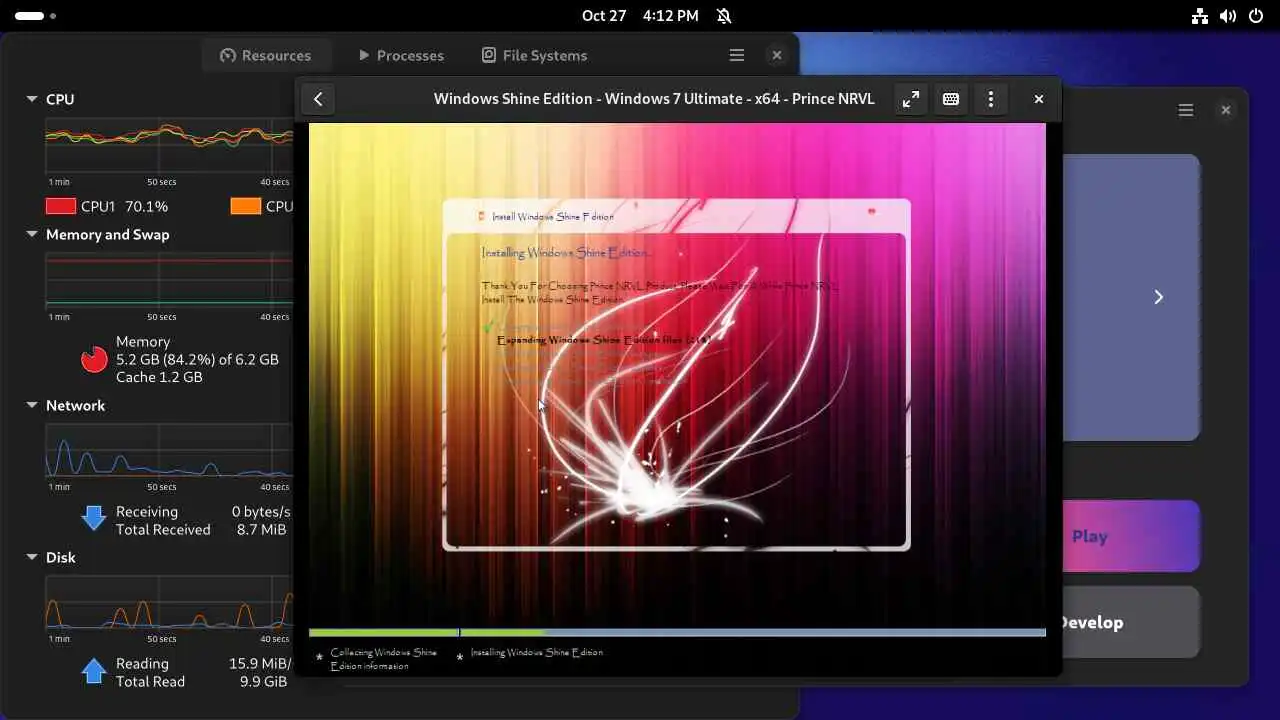The image size is (1280, 720).
Task: Collapse the Disk section
Action: 32,557
